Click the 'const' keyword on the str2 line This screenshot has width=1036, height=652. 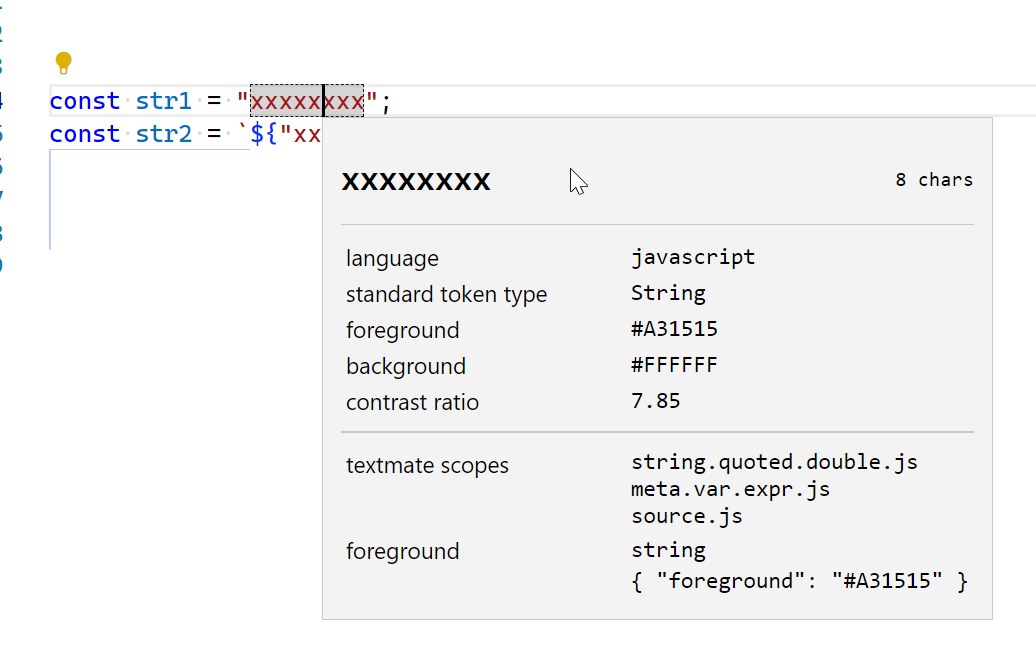pos(85,134)
